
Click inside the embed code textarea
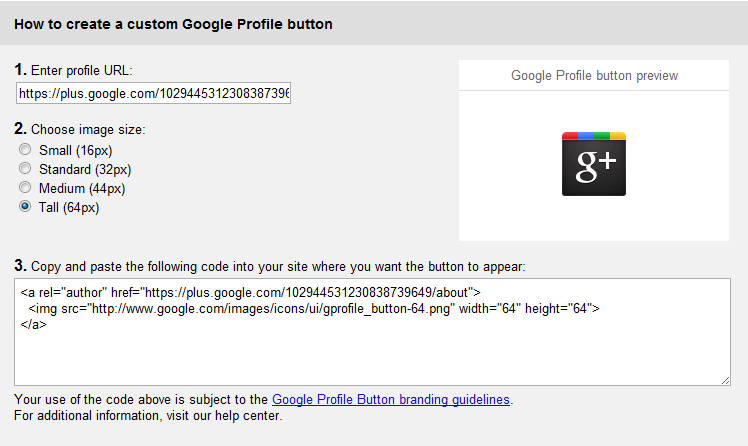pos(372,332)
